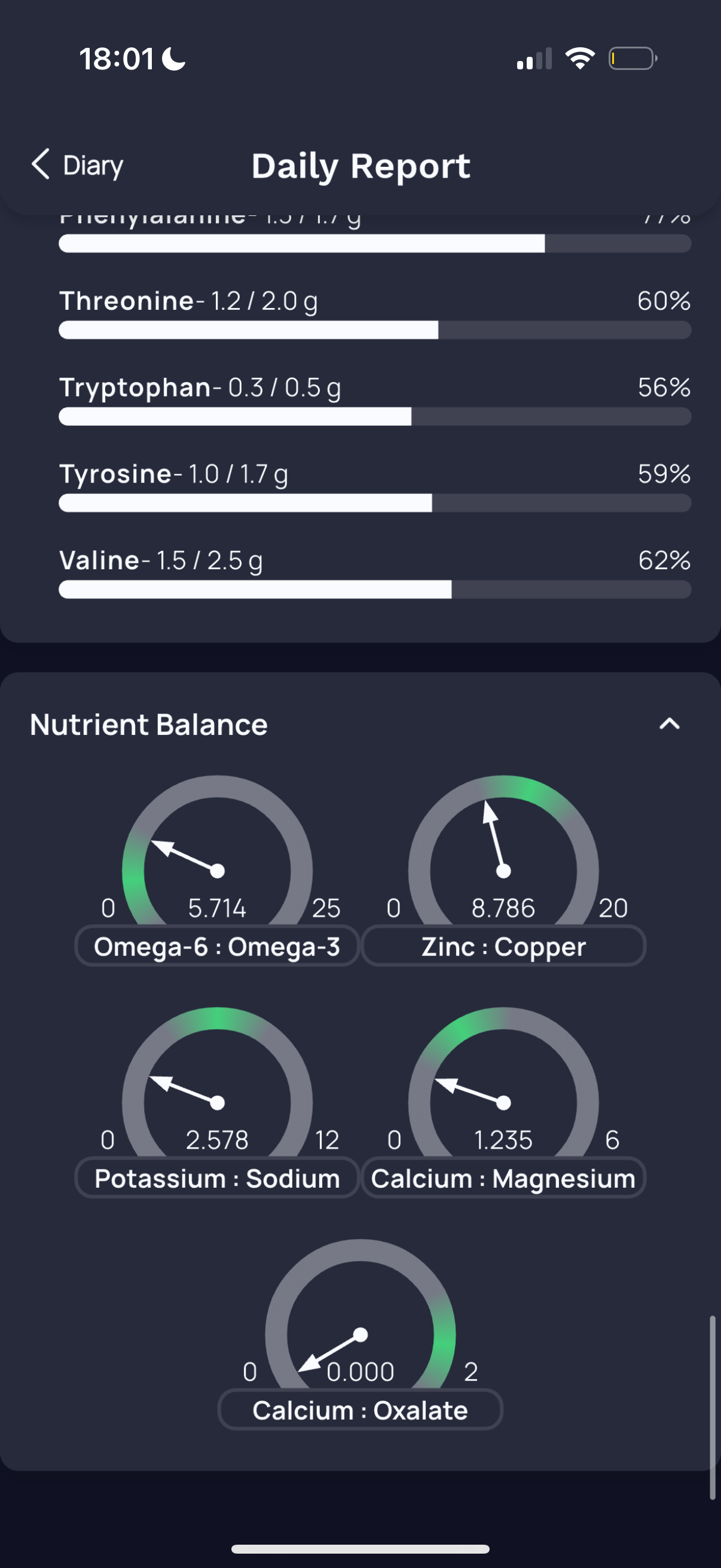This screenshot has width=721, height=1568.
Task: Go back to Diary
Action: [77, 165]
